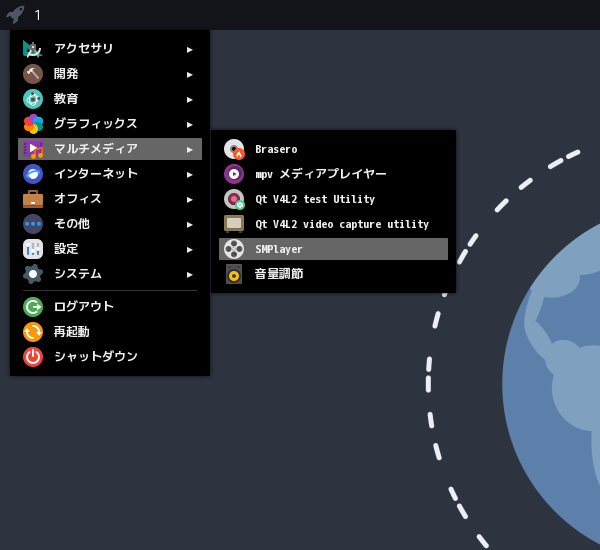Image resolution: width=600 pixels, height=550 pixels.
Task: Click the 設定 sliders icon
Action: coord(33,249)
